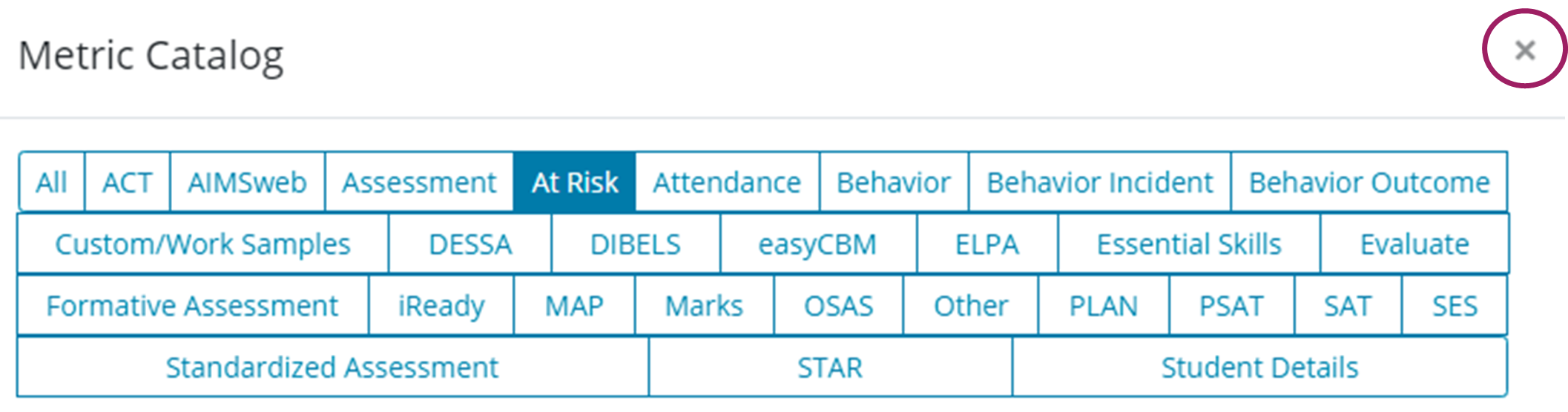
Task: Select the All category filter
Action: point(51,183)
